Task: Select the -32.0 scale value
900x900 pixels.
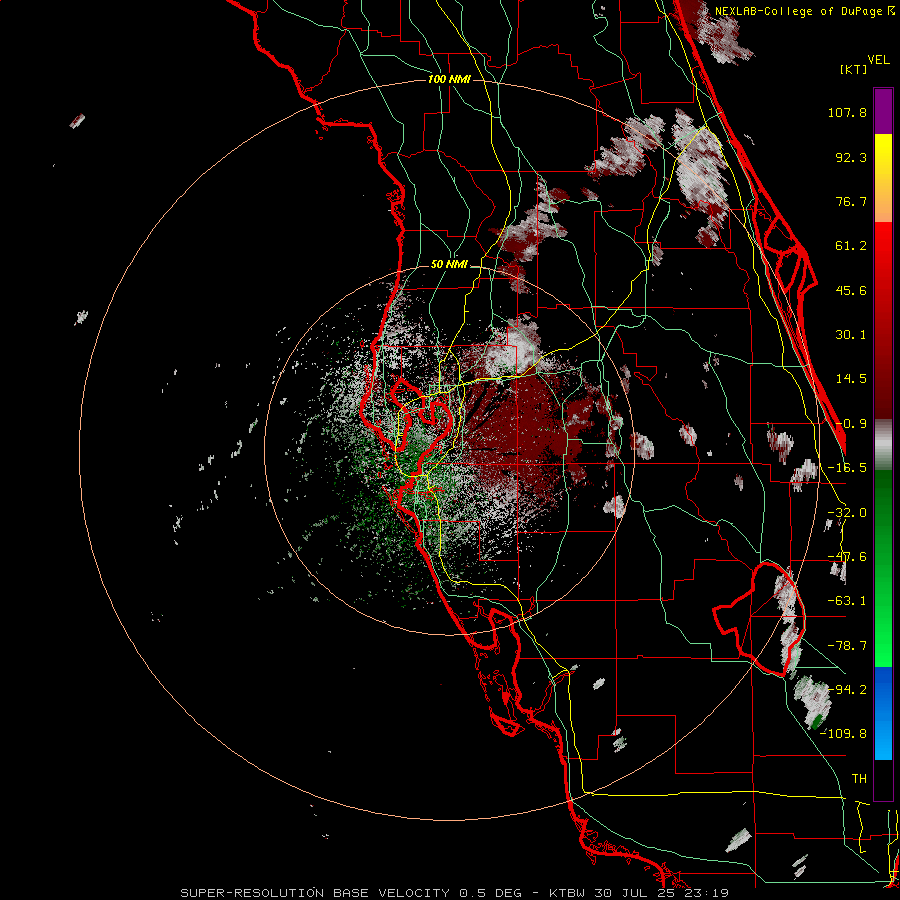Action: (847, 513)
